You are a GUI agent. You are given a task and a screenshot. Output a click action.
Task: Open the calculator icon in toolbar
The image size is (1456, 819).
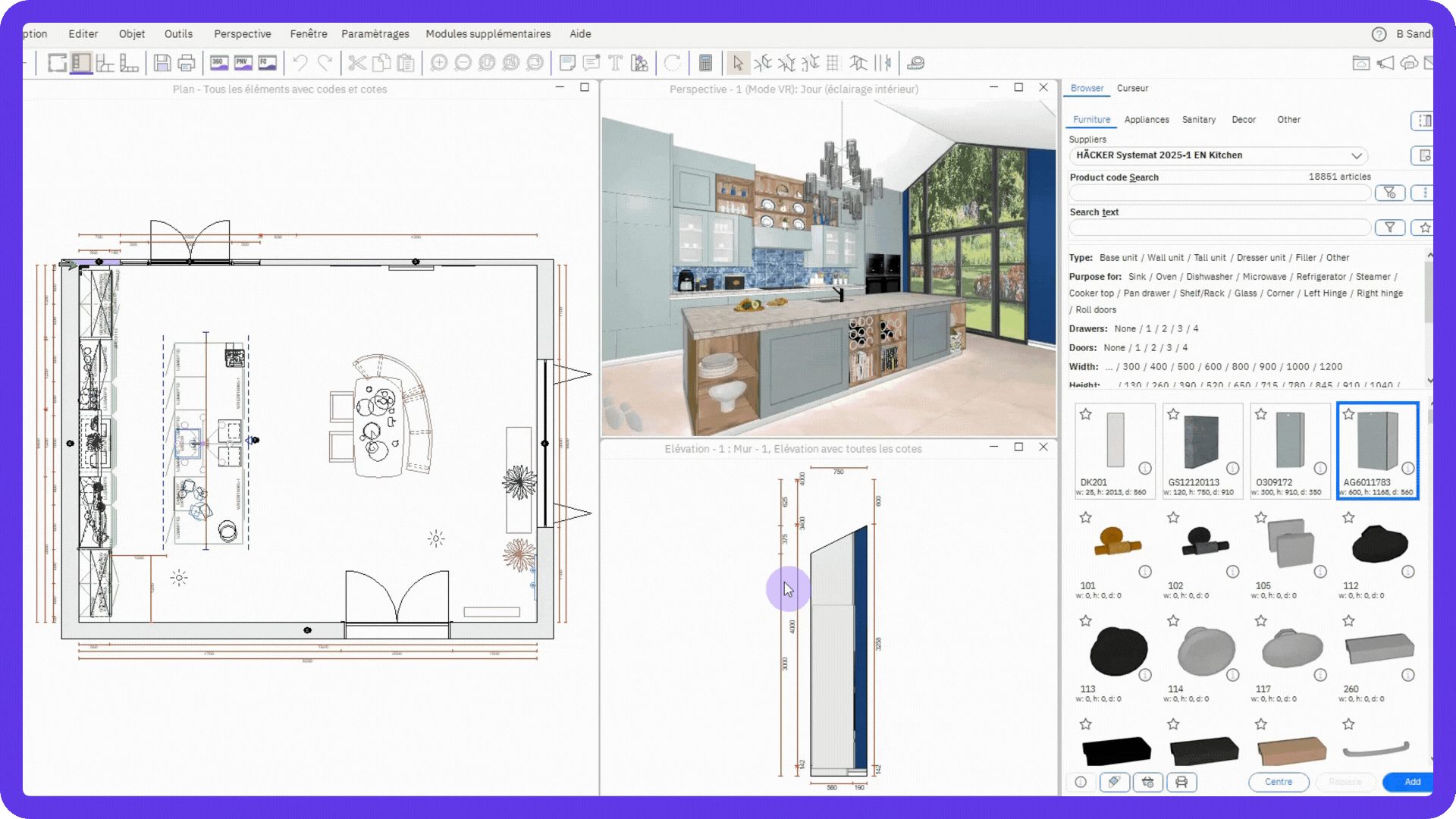tap(705, 63)
